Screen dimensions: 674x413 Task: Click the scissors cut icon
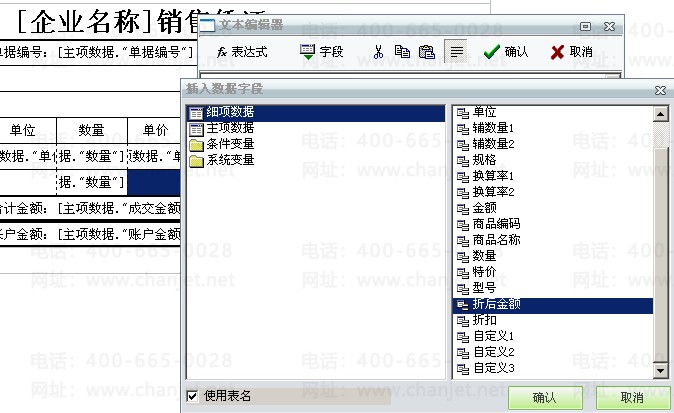(x=378, y=51)
